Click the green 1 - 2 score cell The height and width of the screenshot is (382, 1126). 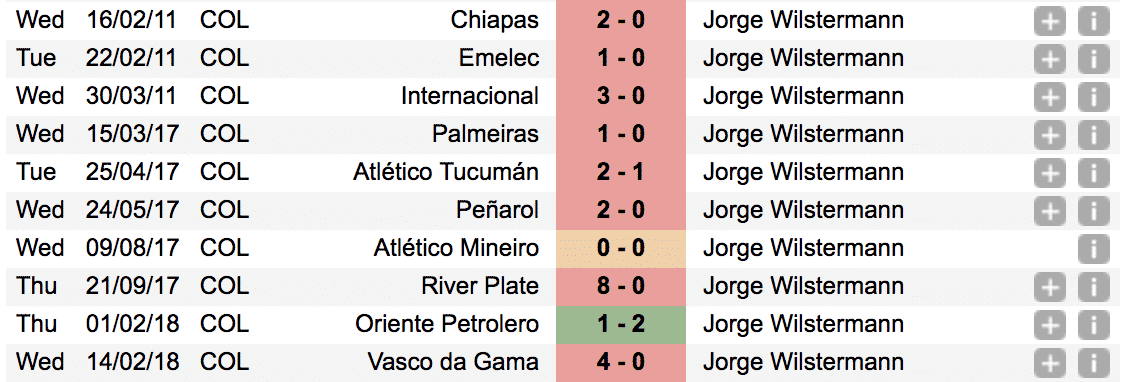620,325
